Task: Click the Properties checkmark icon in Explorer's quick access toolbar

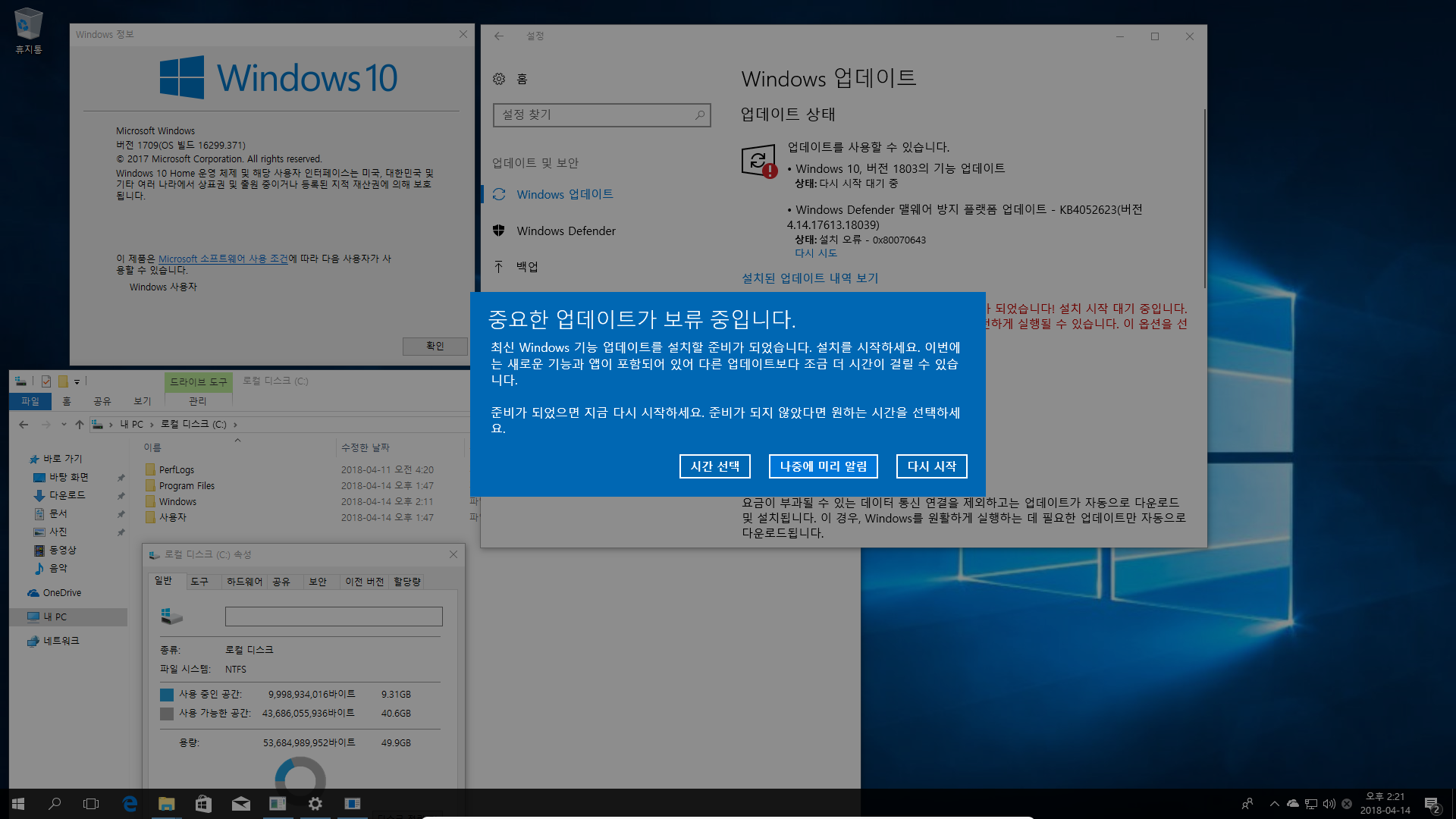Action: pos(46,381)
